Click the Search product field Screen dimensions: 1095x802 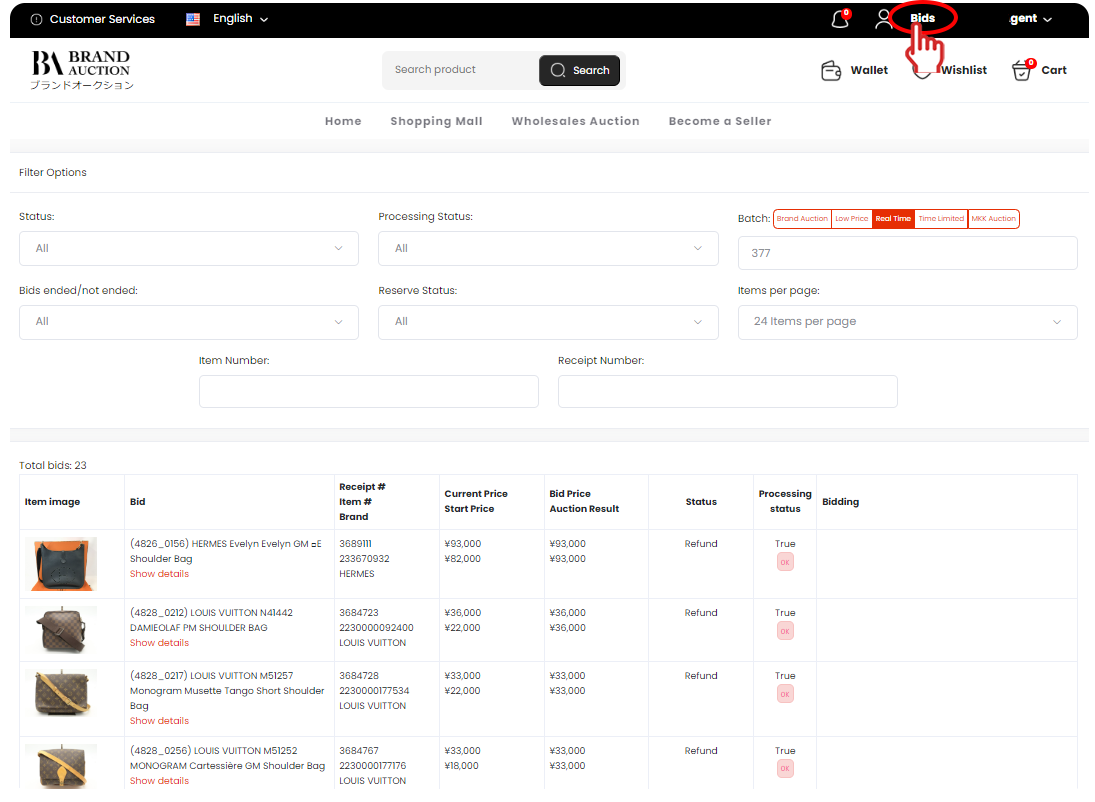(461, 70)
